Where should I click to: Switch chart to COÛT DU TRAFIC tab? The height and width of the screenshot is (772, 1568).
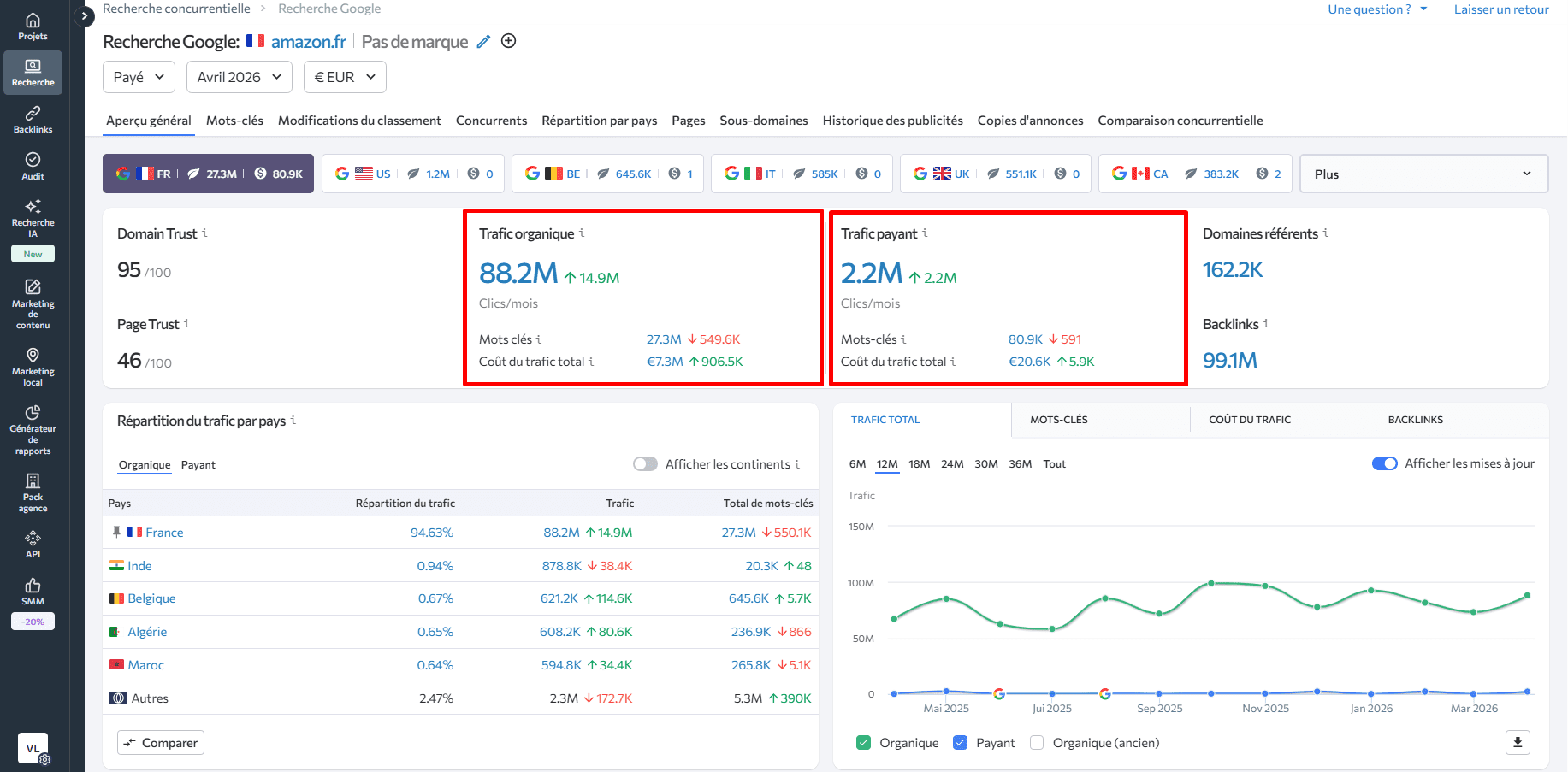[x=1249, y=420]
